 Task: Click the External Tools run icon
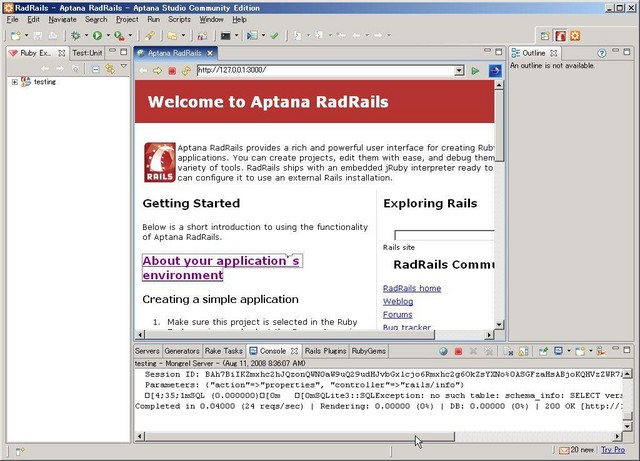coord(119,36)
